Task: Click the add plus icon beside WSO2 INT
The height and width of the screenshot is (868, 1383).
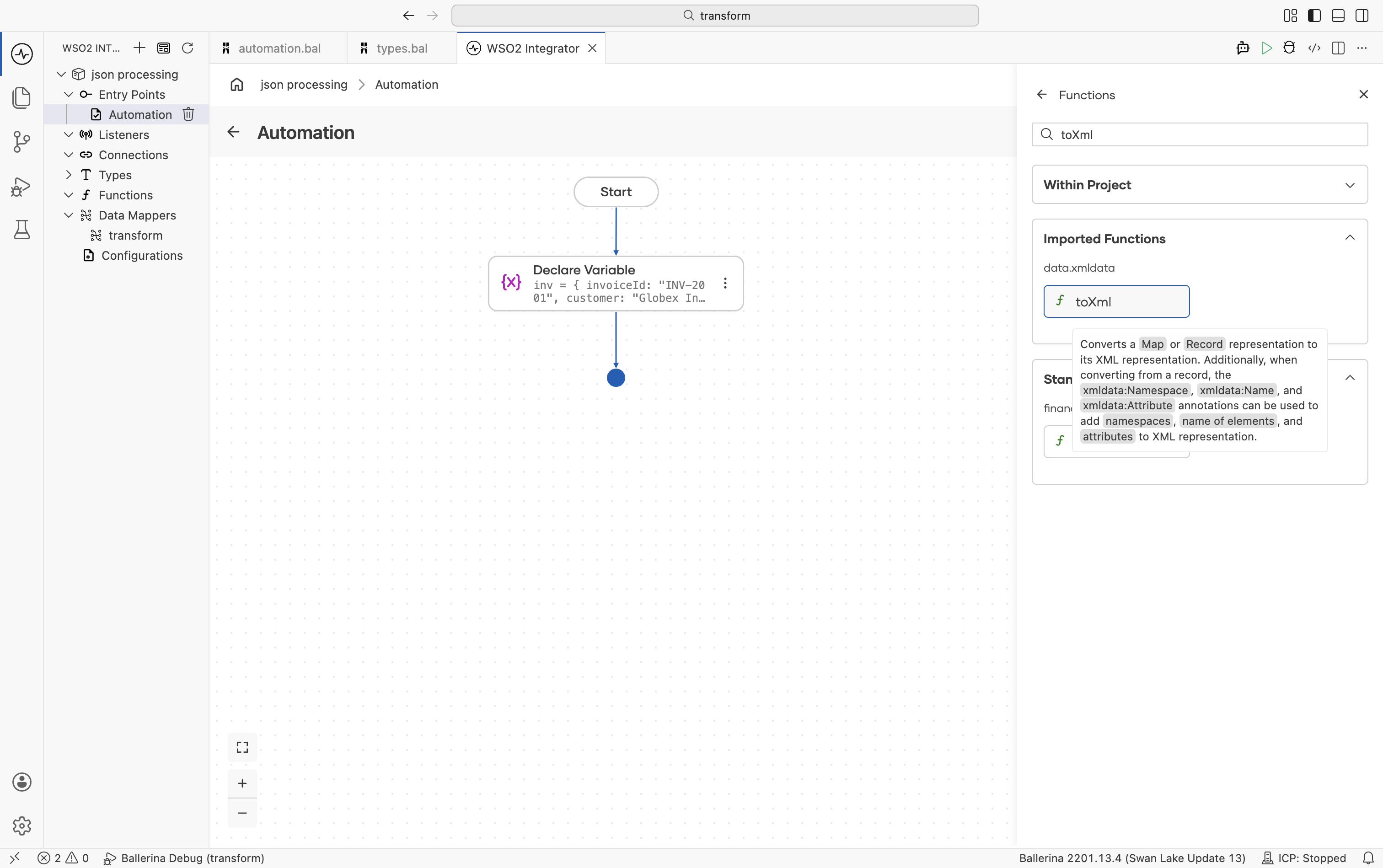Action: pos(139,48)
